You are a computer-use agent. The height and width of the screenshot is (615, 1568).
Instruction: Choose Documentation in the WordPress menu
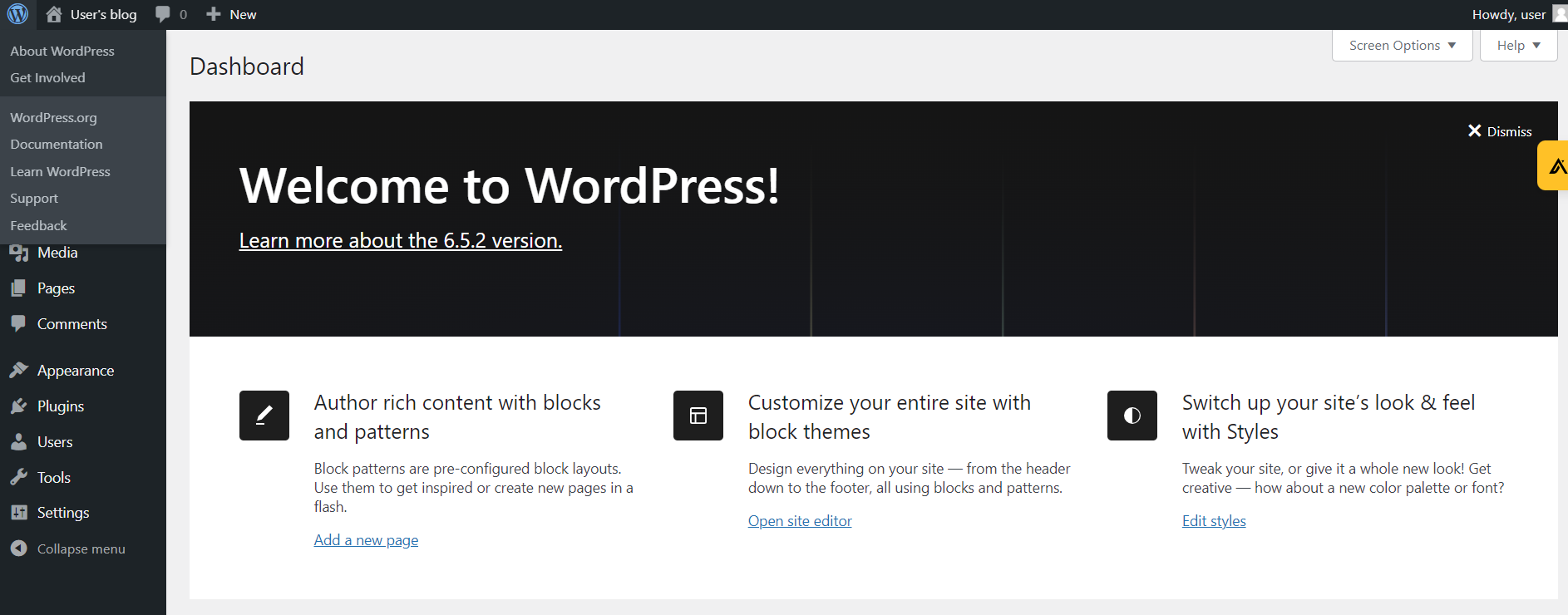tap(57, 144)
